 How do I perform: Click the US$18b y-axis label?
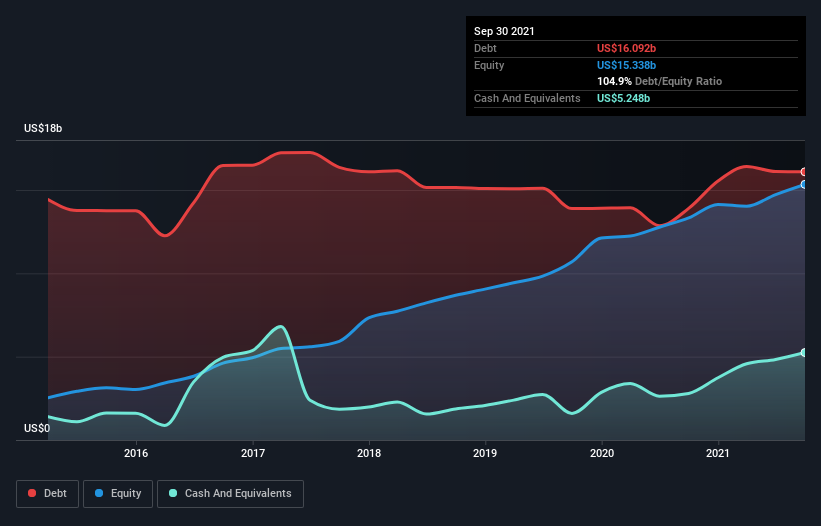click(x=43, y=128)
